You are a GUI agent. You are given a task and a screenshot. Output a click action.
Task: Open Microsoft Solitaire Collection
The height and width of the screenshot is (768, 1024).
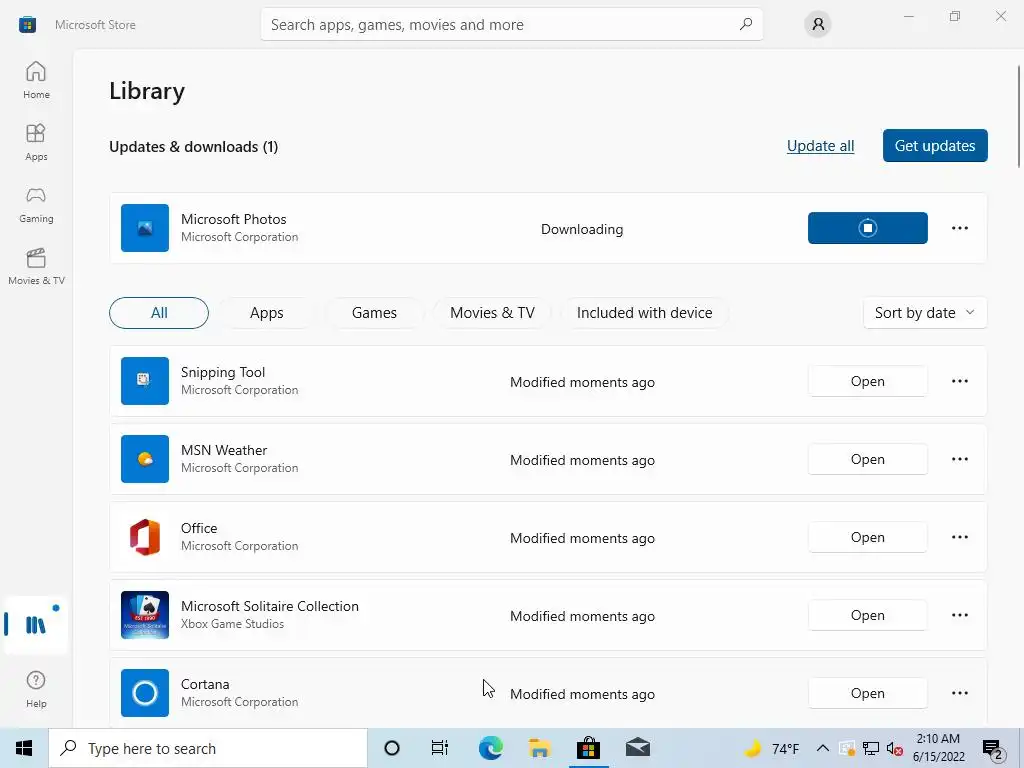(867, 615)
